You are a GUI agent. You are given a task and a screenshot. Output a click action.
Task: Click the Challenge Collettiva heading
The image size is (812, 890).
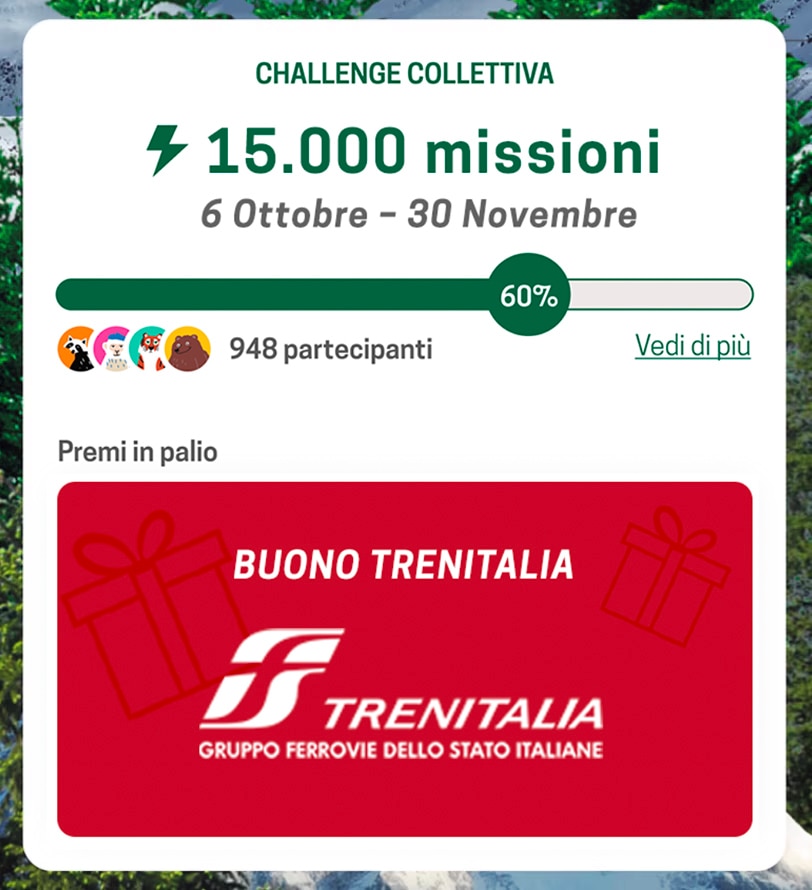(405, 74)
